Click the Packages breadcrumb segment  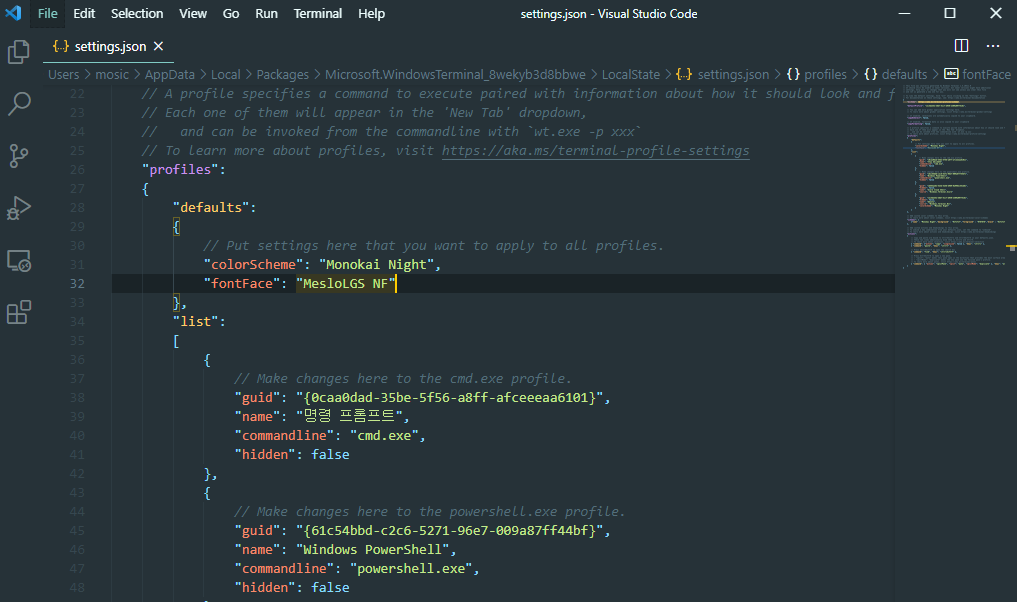[x=282, y=75]
